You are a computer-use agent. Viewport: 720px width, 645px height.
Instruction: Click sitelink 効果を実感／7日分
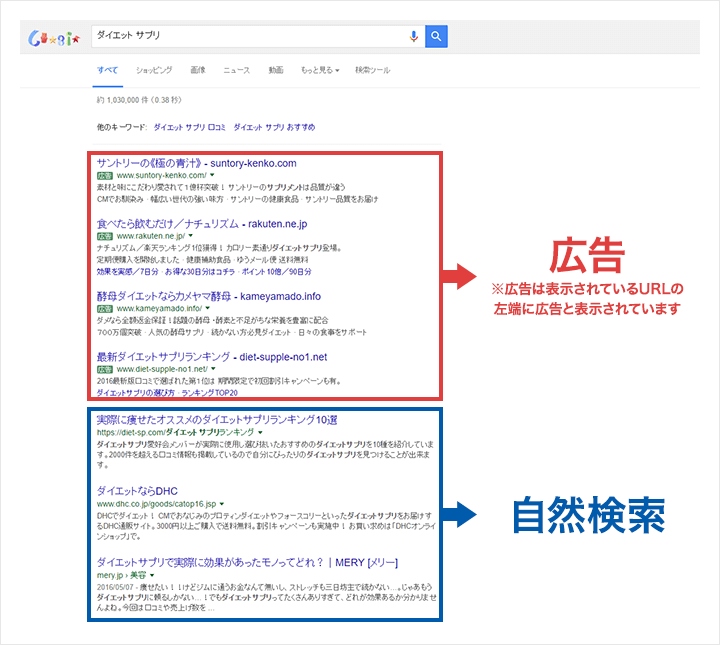coord(127,272)
